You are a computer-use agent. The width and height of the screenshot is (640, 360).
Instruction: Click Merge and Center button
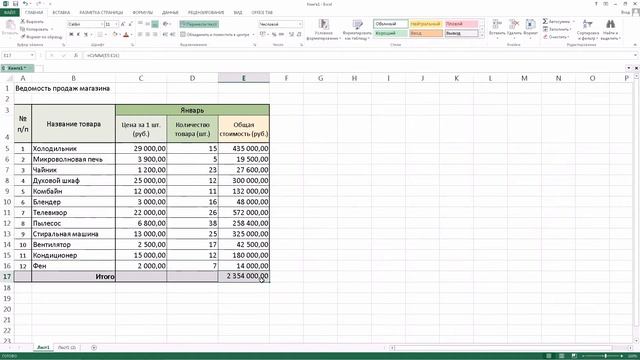tap(215, 35)
